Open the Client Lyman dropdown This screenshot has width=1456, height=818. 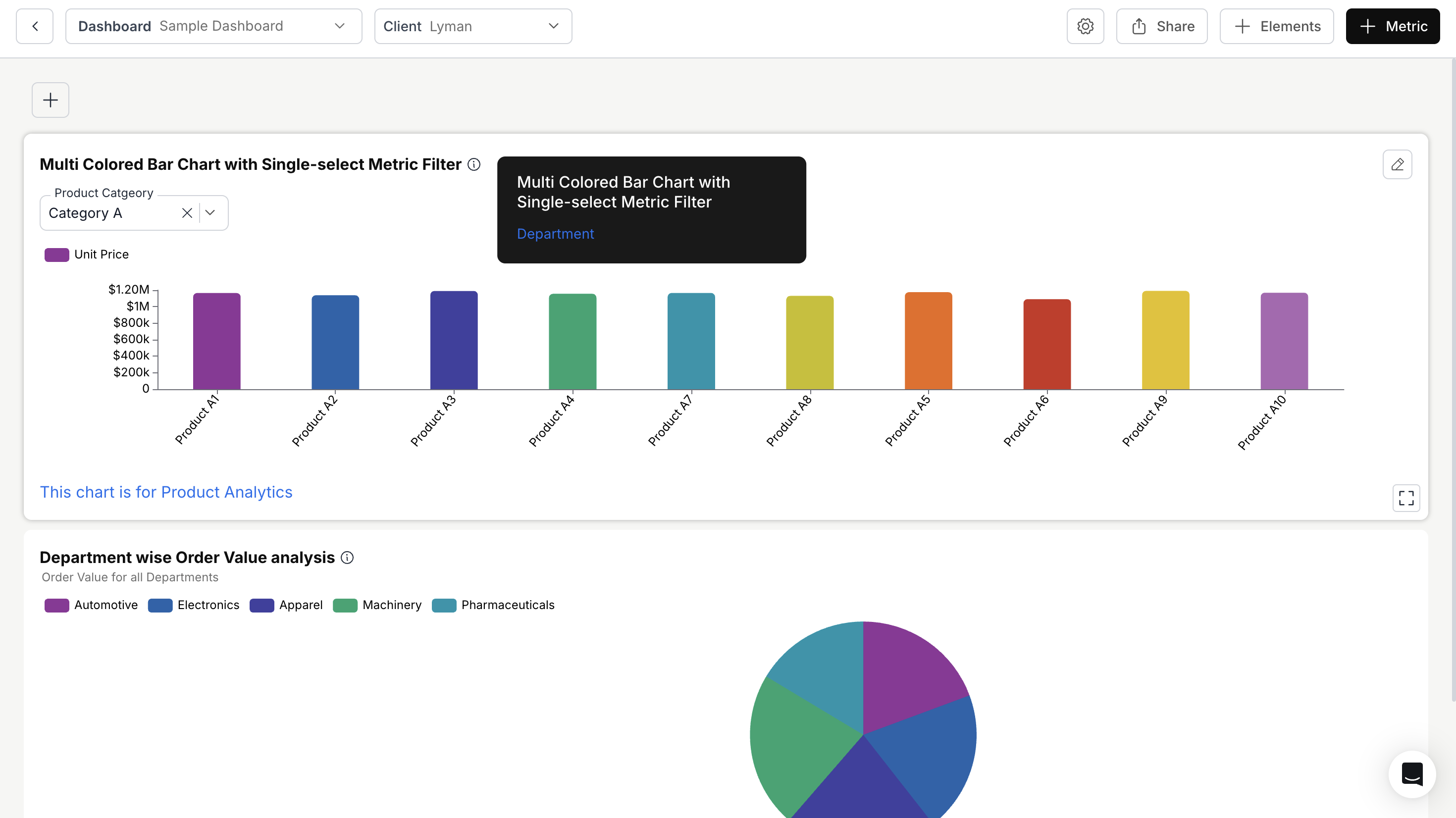click(472, 26)
